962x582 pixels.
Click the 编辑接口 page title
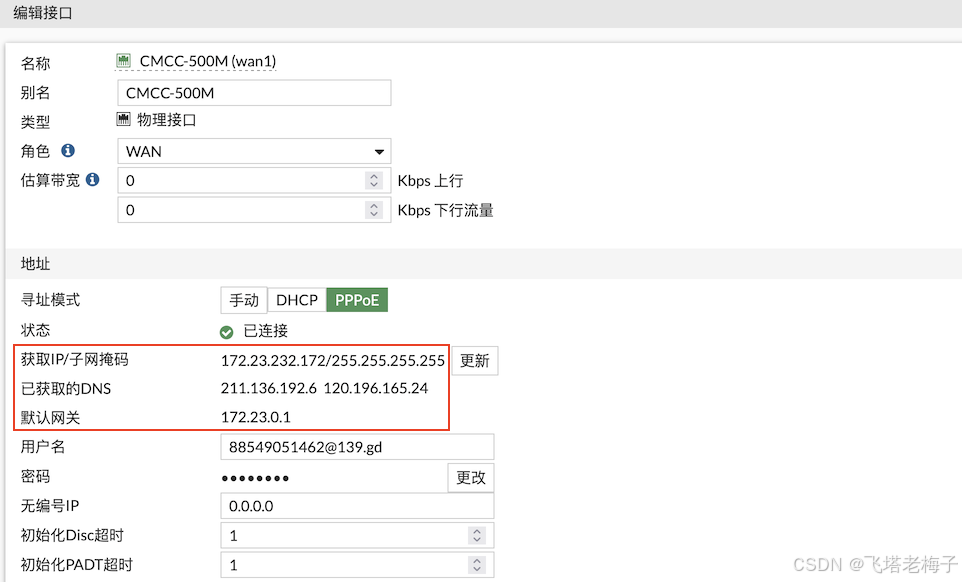coord(43,12)
